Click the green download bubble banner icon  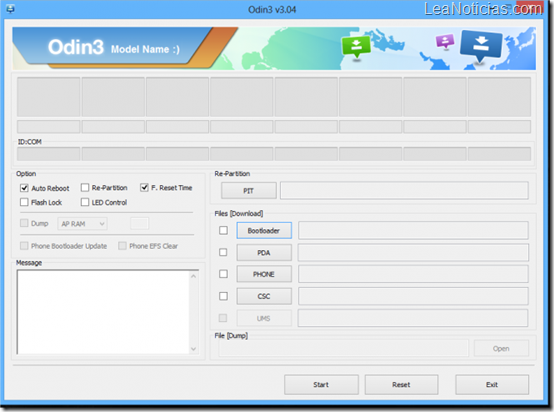[x=356, y=47]
